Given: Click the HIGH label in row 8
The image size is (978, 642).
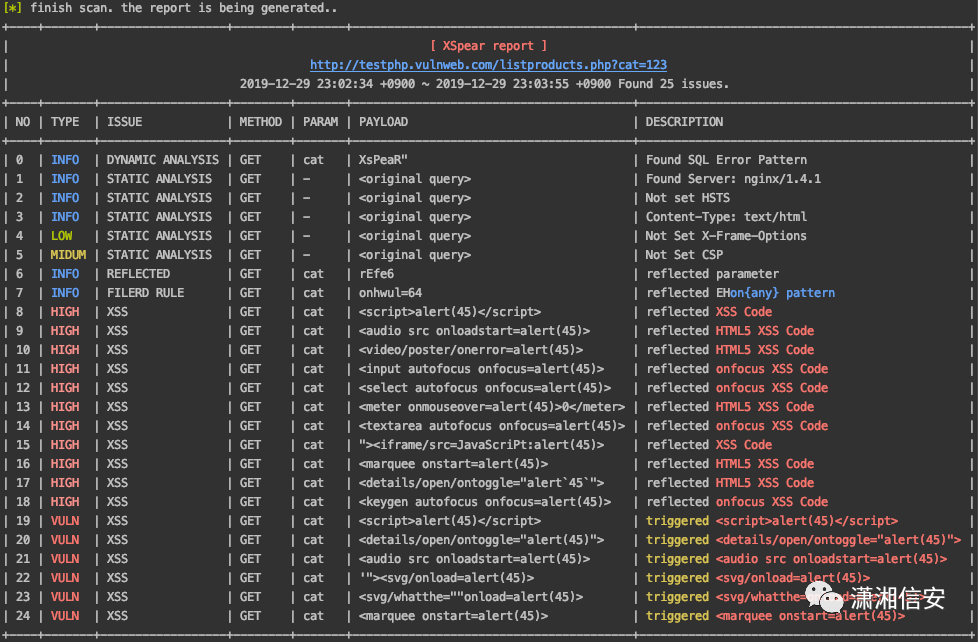Looking at the screenshot, I should click(65, 312).
